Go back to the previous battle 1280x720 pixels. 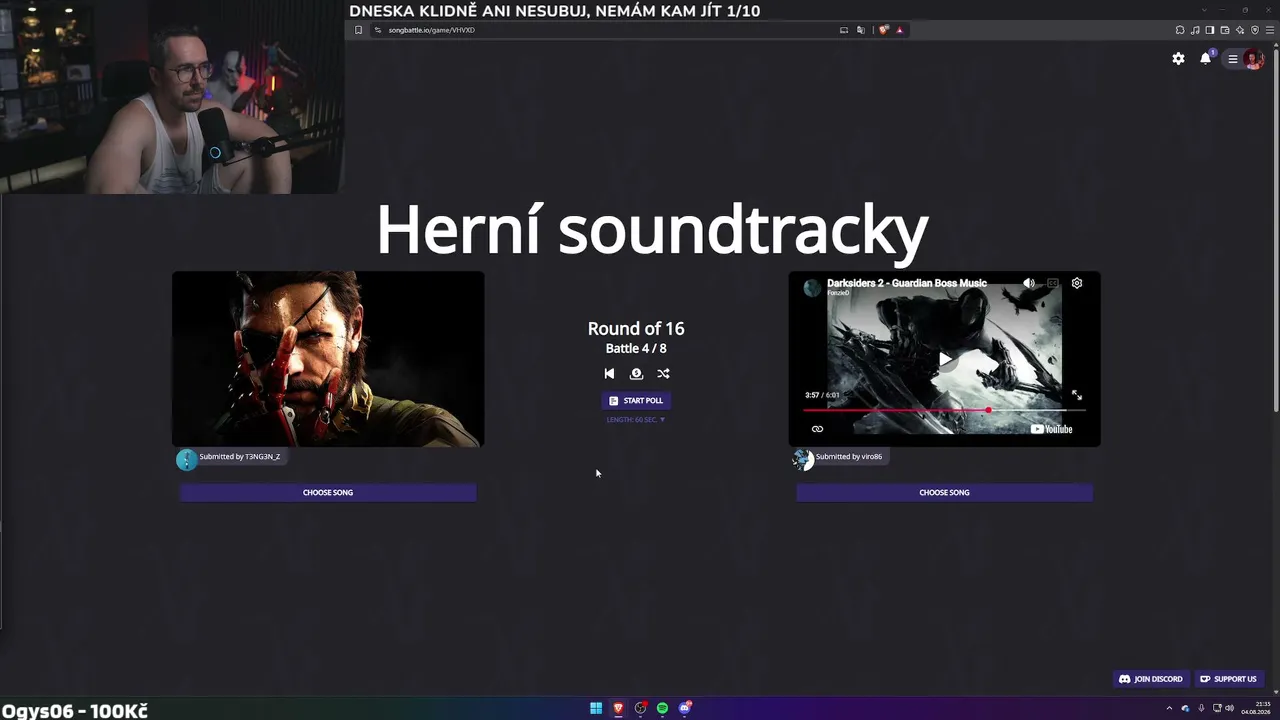609,374
